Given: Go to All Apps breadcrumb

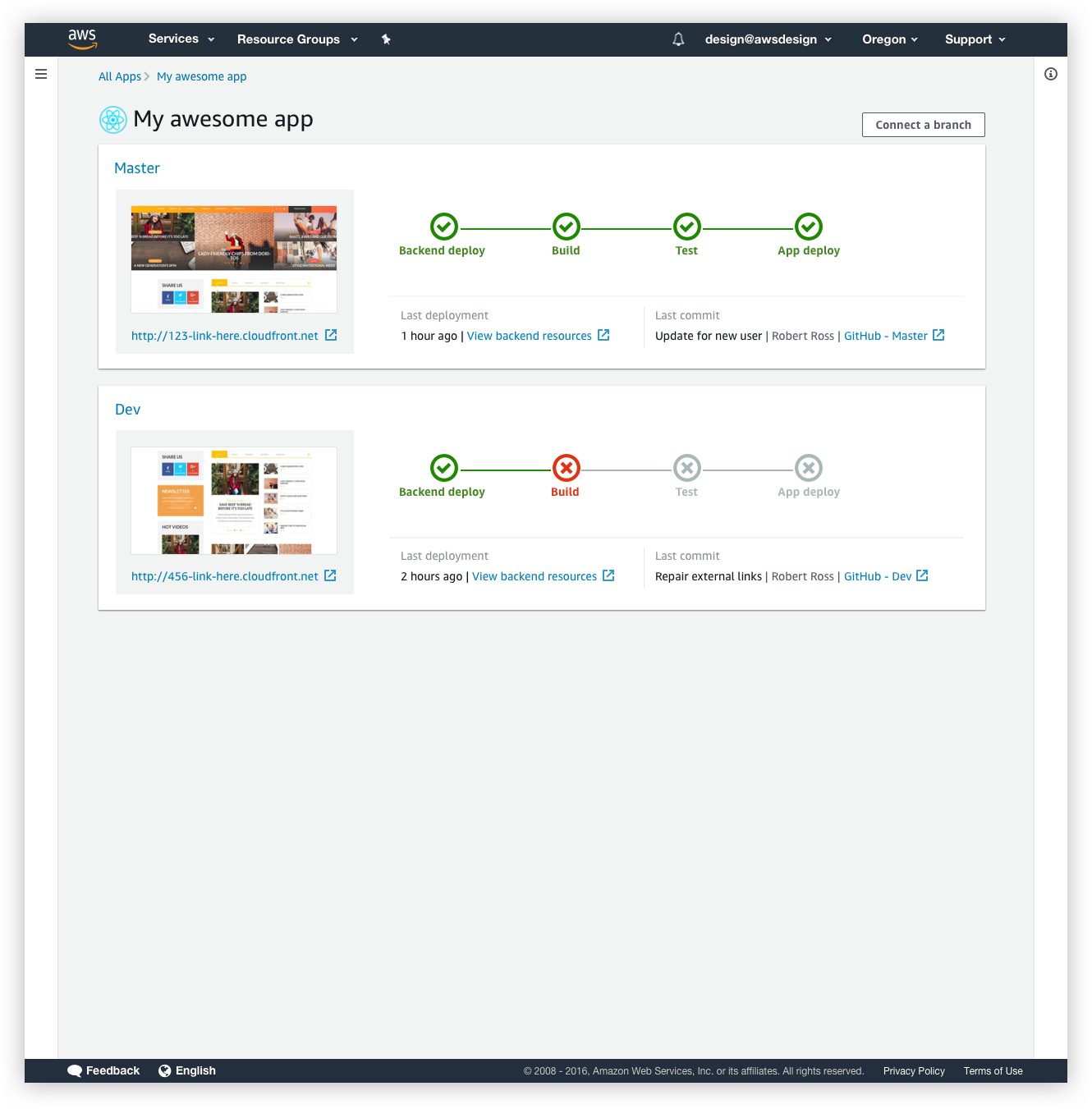Looking at the screenshot, I should point(120,76).
